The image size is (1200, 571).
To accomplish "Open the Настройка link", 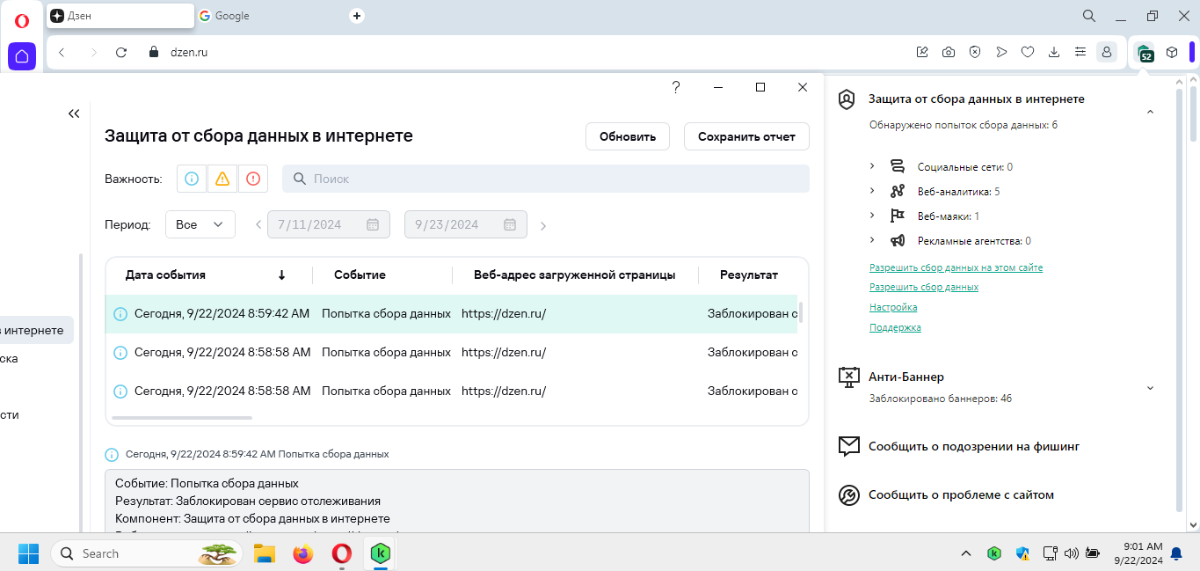I will click(893, 307).
